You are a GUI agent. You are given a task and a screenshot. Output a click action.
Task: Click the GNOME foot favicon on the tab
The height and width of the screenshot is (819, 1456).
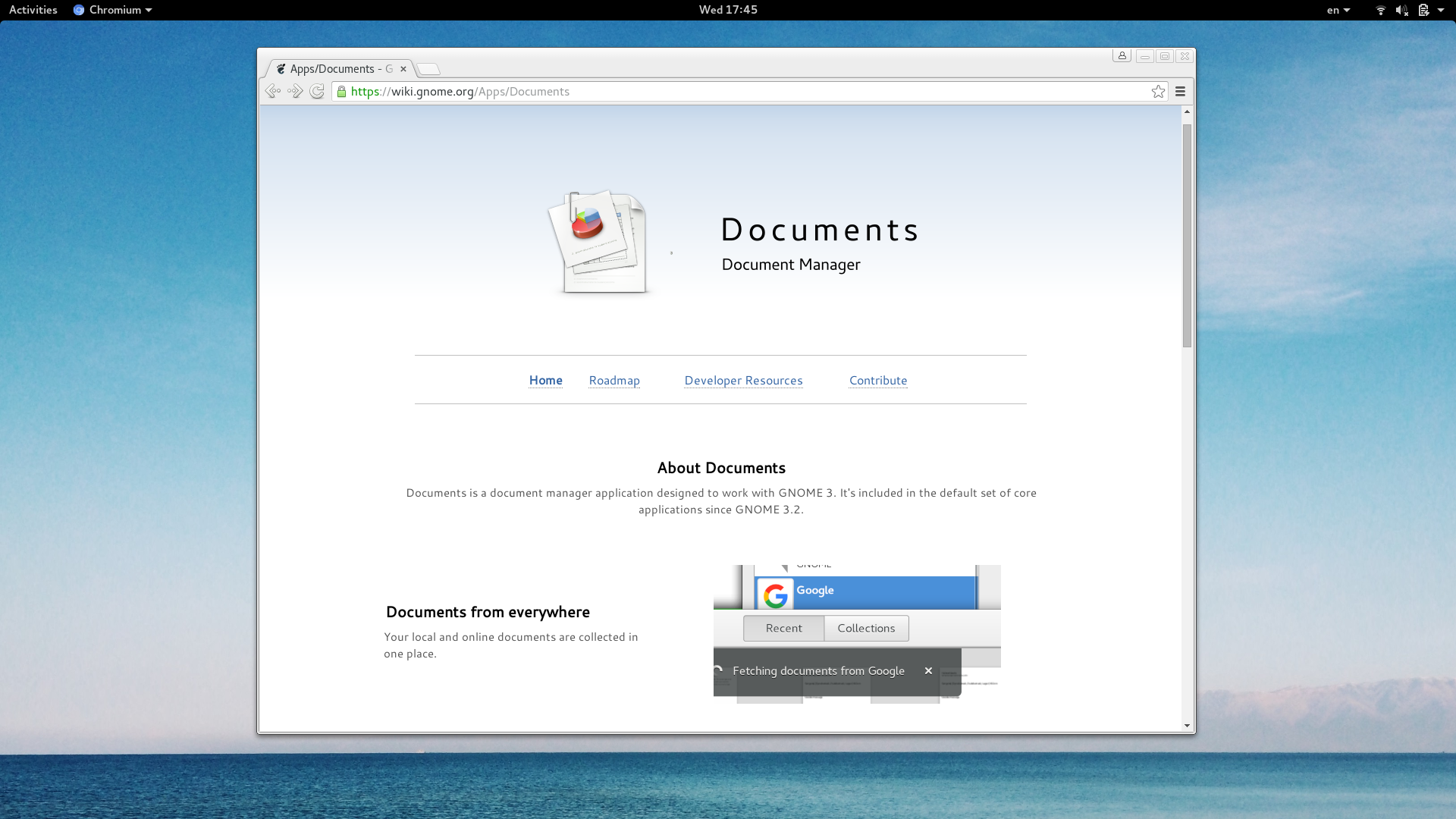click(281, 69)
